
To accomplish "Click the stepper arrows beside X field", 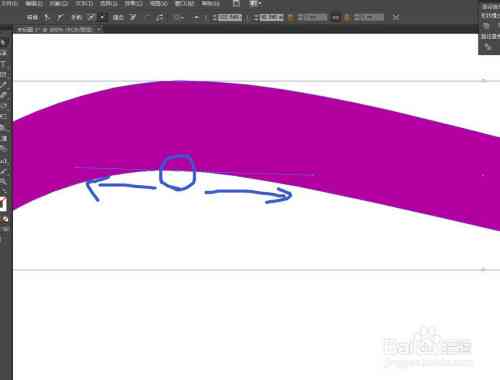I will (214, 18).
